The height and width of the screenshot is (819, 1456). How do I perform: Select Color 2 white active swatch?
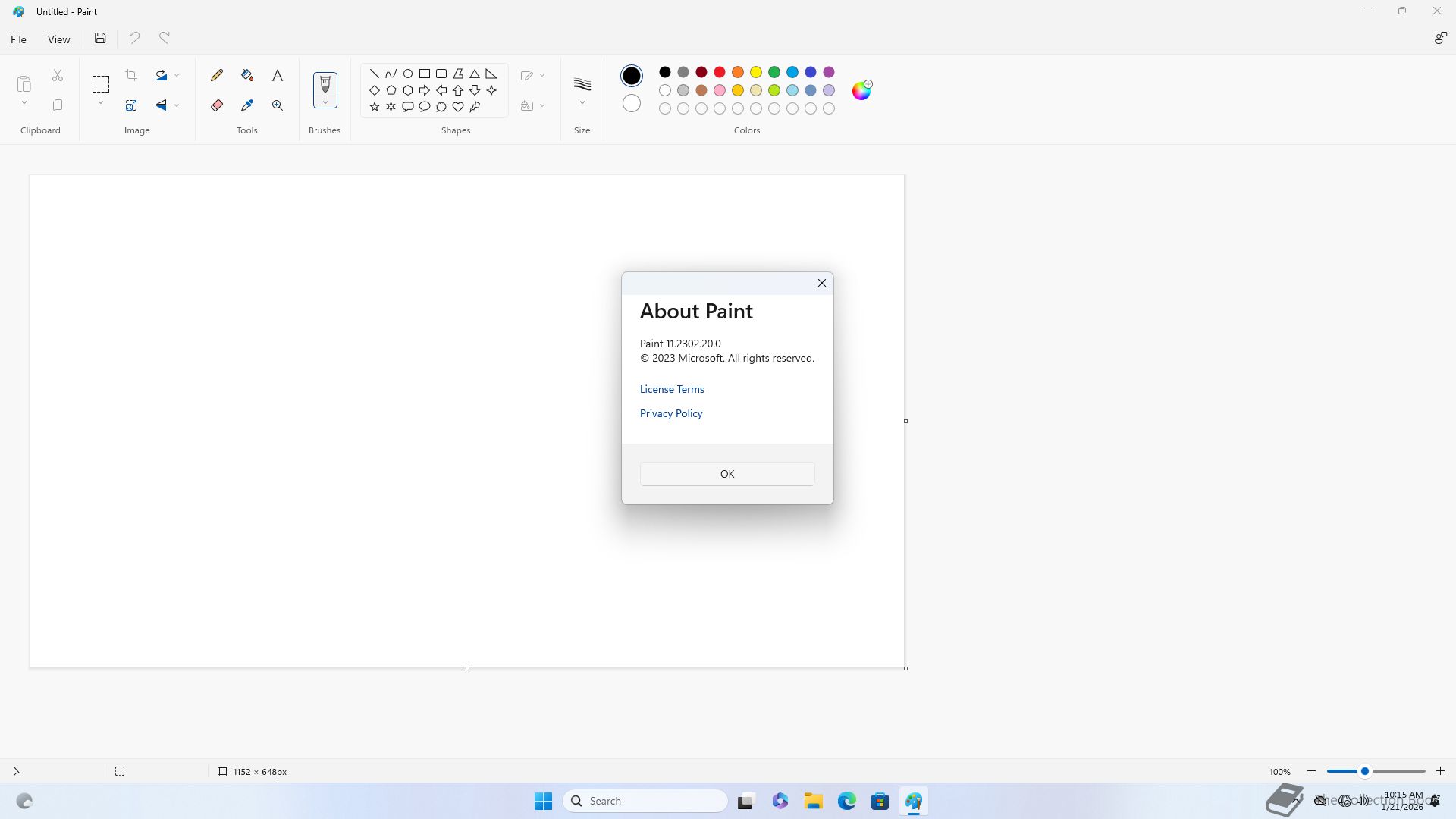(631, 103)
